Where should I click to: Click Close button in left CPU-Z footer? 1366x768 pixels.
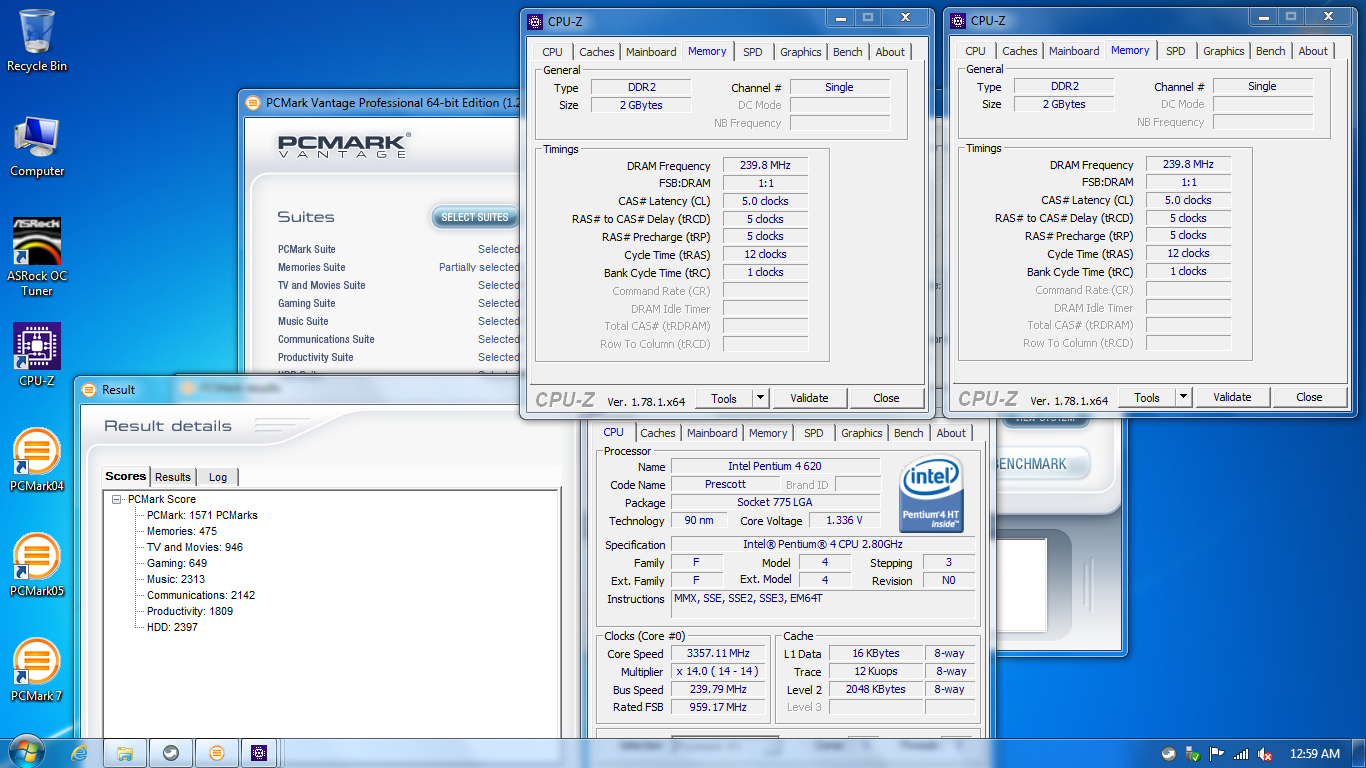[886, 398]
